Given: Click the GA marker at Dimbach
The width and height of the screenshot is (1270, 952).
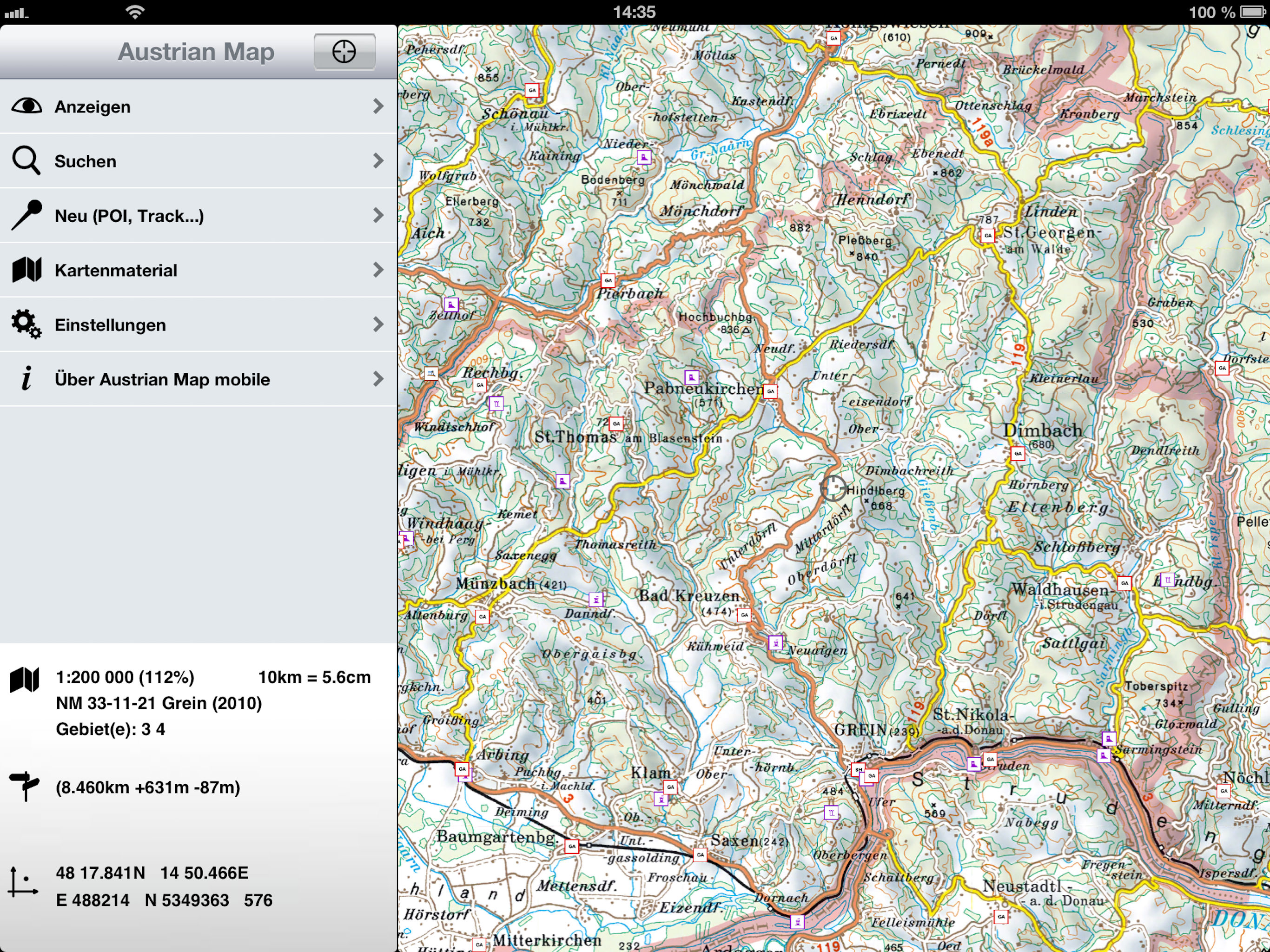Looking at the screenshot, I should pyautogui.click(x=1018, y=454).
